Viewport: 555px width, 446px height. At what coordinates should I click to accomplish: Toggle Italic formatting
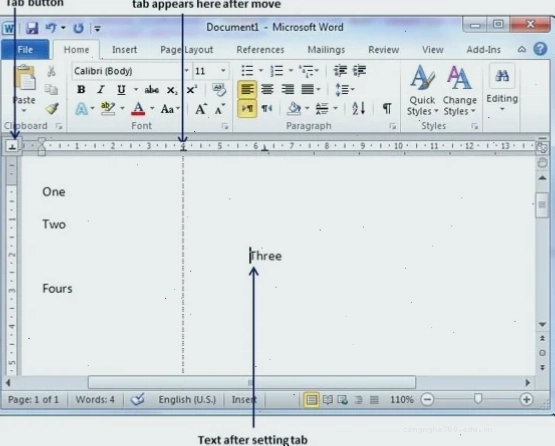101,90
